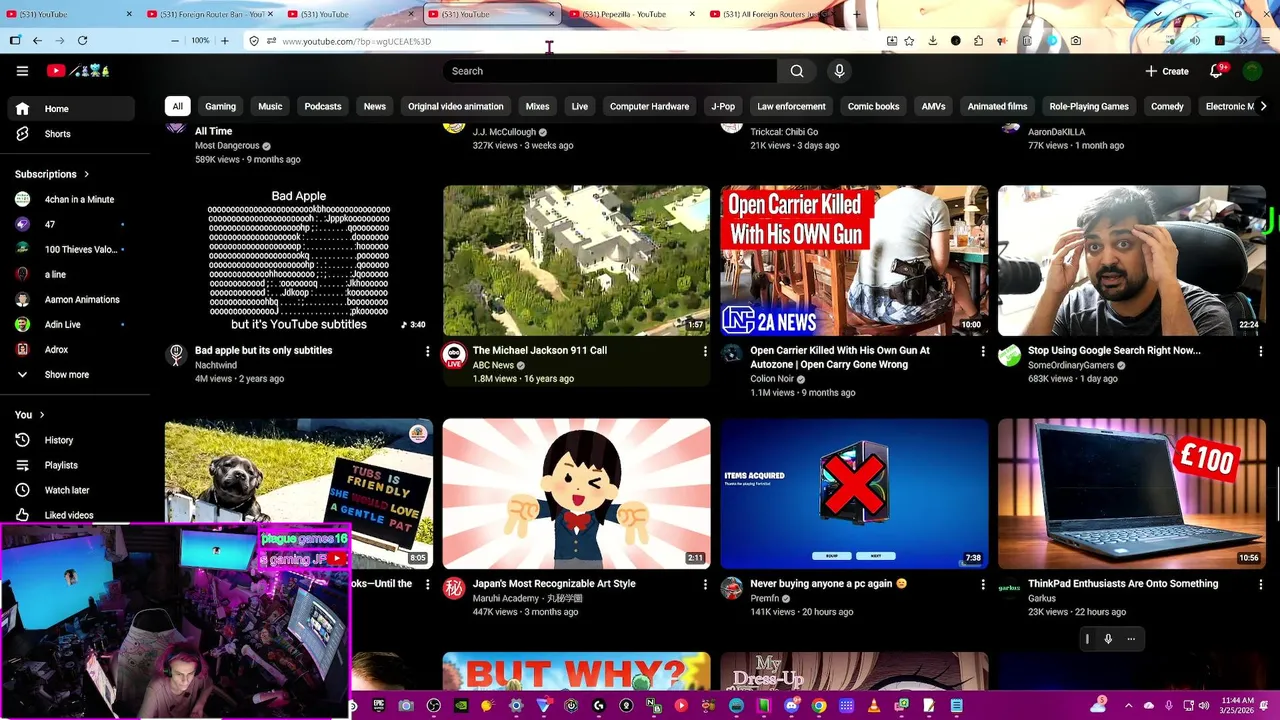
Task: Open the Logitech G Hub taskbar icon
Action: click(x=598, y=706)
